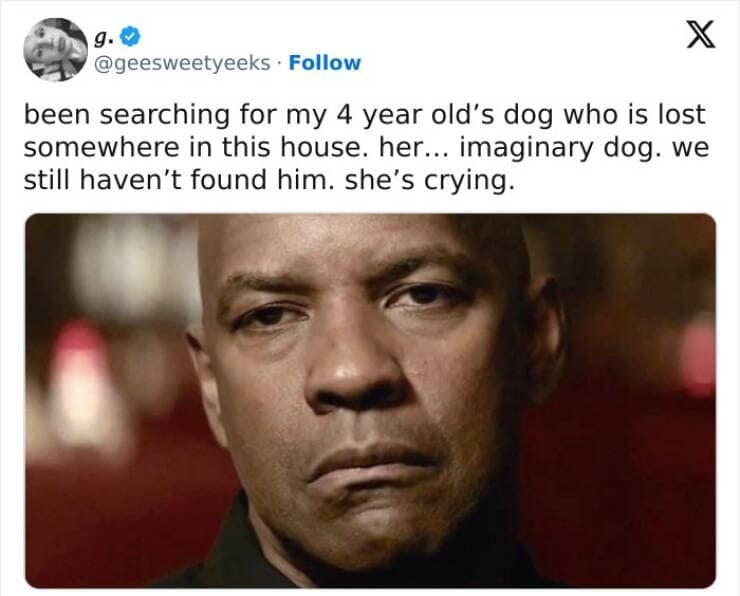
Task: Follow the geesweetyeeks account
Action: tap(325, 63)
